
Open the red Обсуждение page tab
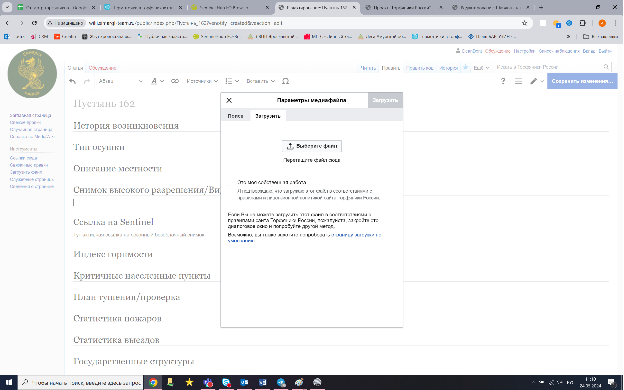click(102, 68)
